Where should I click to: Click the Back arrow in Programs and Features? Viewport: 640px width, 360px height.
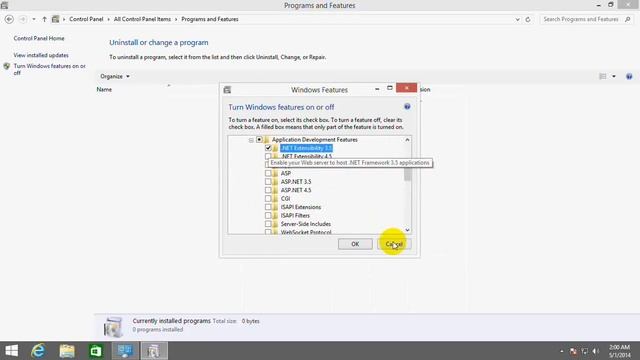click(x=9, y=19)
